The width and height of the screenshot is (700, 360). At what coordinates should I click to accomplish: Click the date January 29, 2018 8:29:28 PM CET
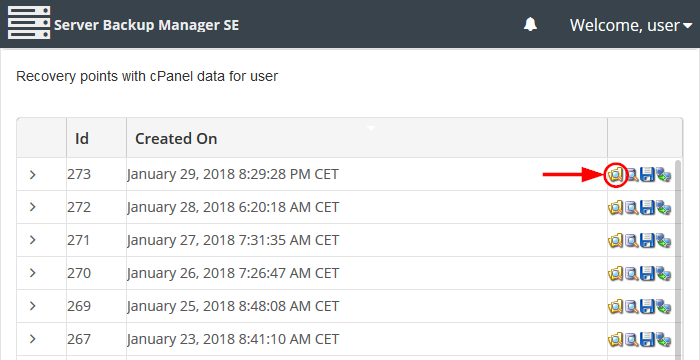233,174
